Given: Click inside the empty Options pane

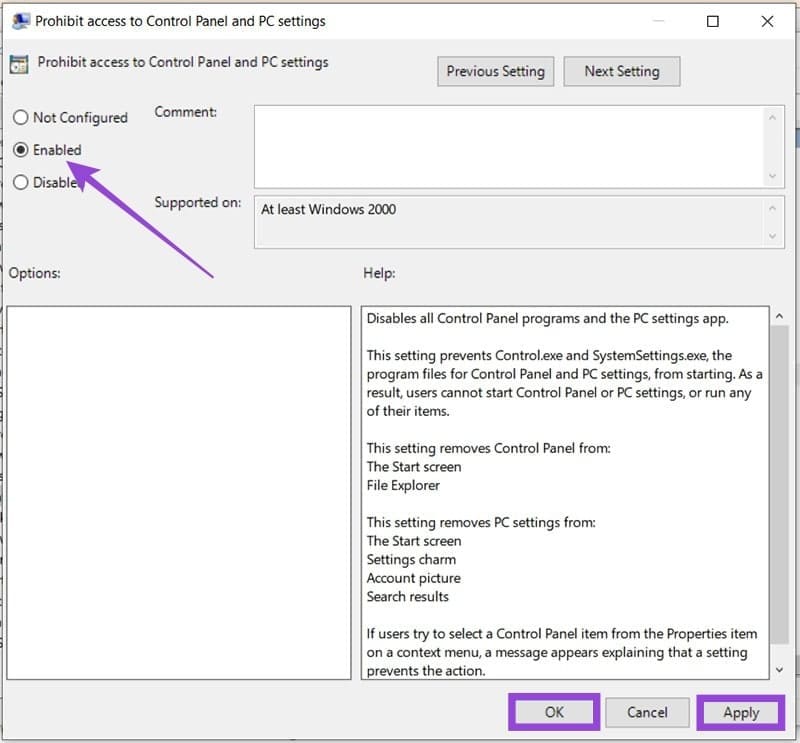Looking at the screenshot, I should coord(178,492).
